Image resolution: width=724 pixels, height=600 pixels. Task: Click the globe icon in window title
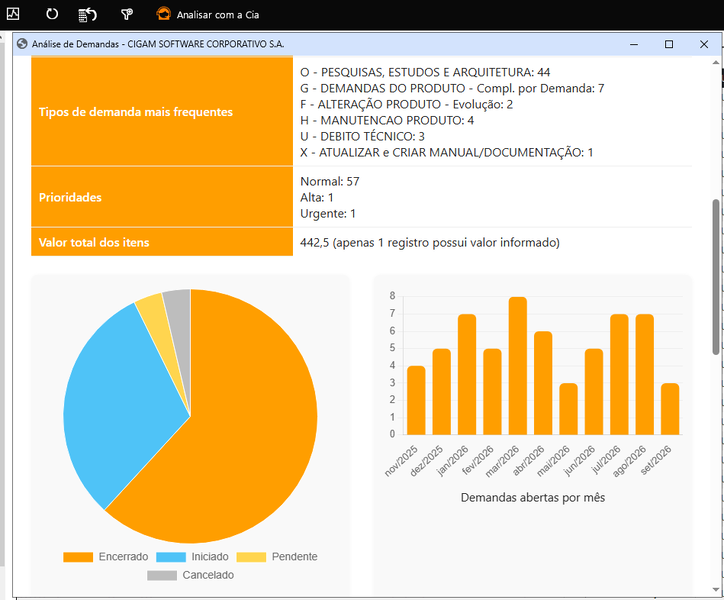click(22, 44)
